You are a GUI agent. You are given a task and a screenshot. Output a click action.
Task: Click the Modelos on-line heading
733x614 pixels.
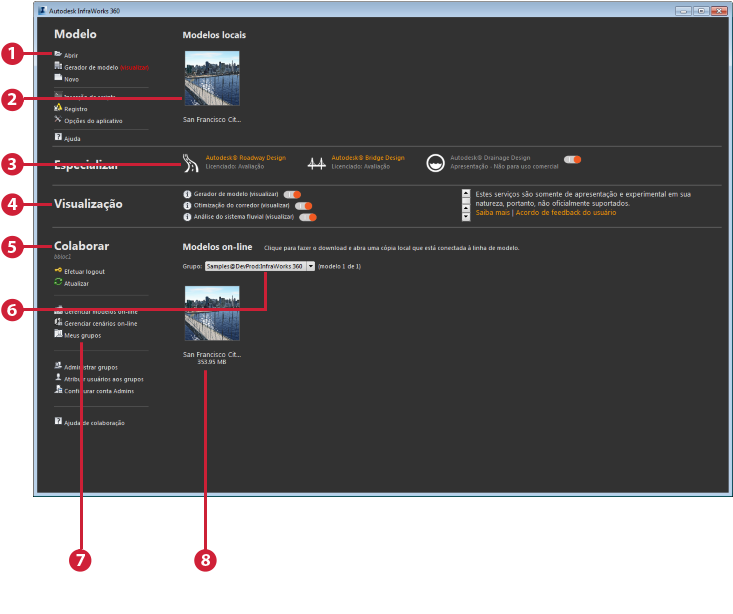[x=217, y=247]
